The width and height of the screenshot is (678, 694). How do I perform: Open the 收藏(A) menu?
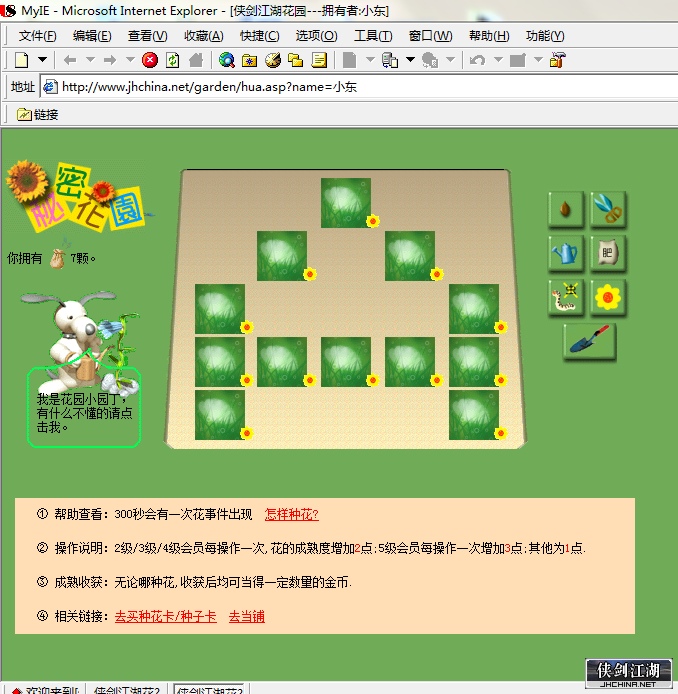pos(204,36)
